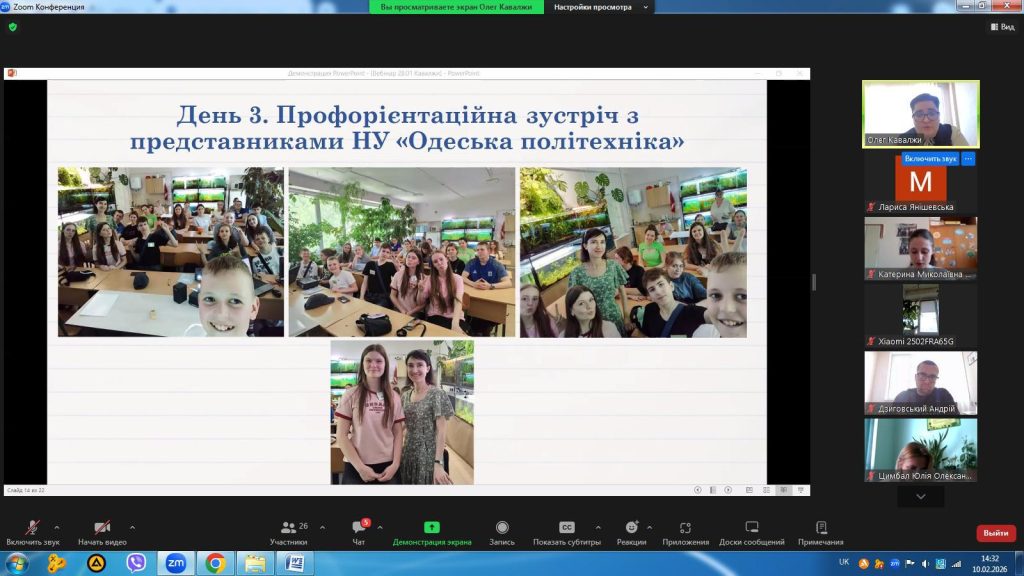Image resolution: width=1024 pixels, height=576 pixels.
Task: Expand video options arrow next to camera
Action: pyautogui.click(x=132, y=526)
